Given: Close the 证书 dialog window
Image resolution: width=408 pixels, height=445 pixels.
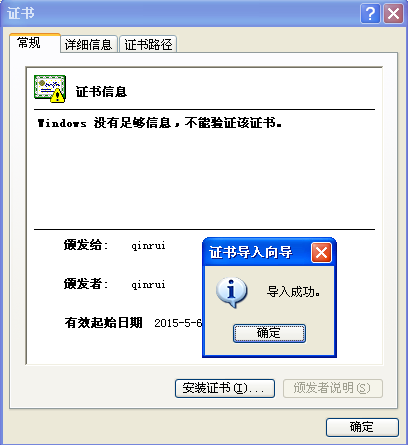Looking at the screenshot, I should (x=393, y=14).
